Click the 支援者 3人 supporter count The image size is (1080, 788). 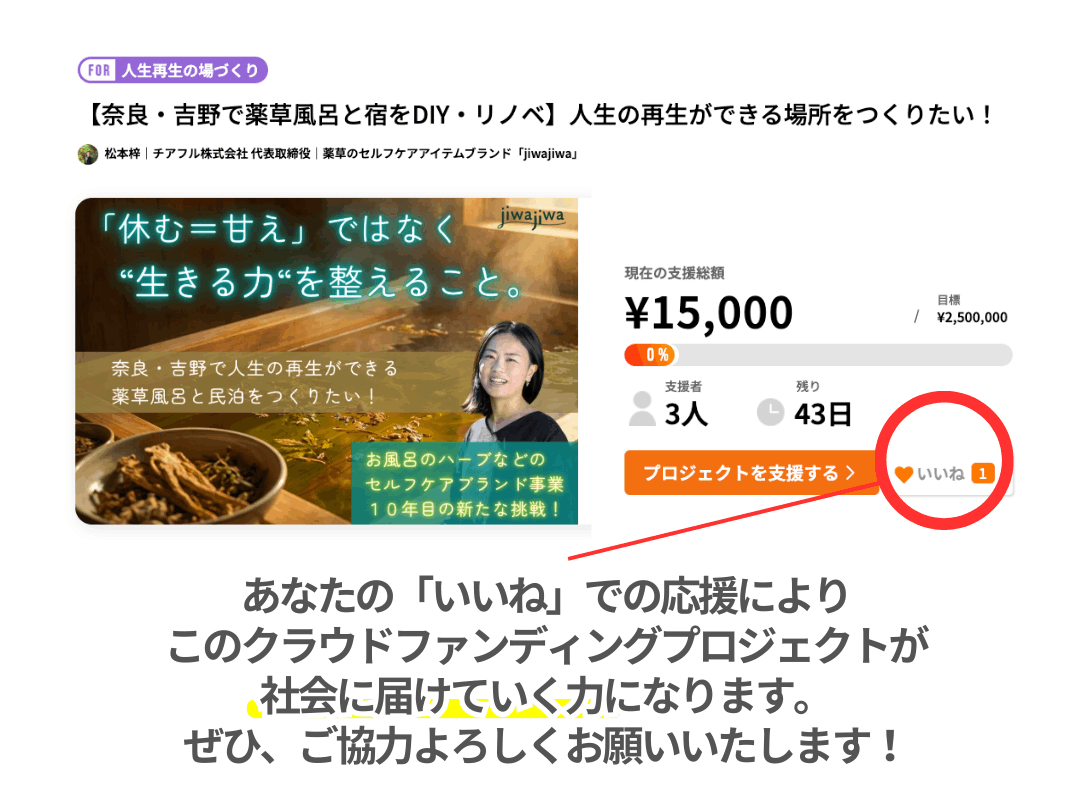tap(685, 405)
